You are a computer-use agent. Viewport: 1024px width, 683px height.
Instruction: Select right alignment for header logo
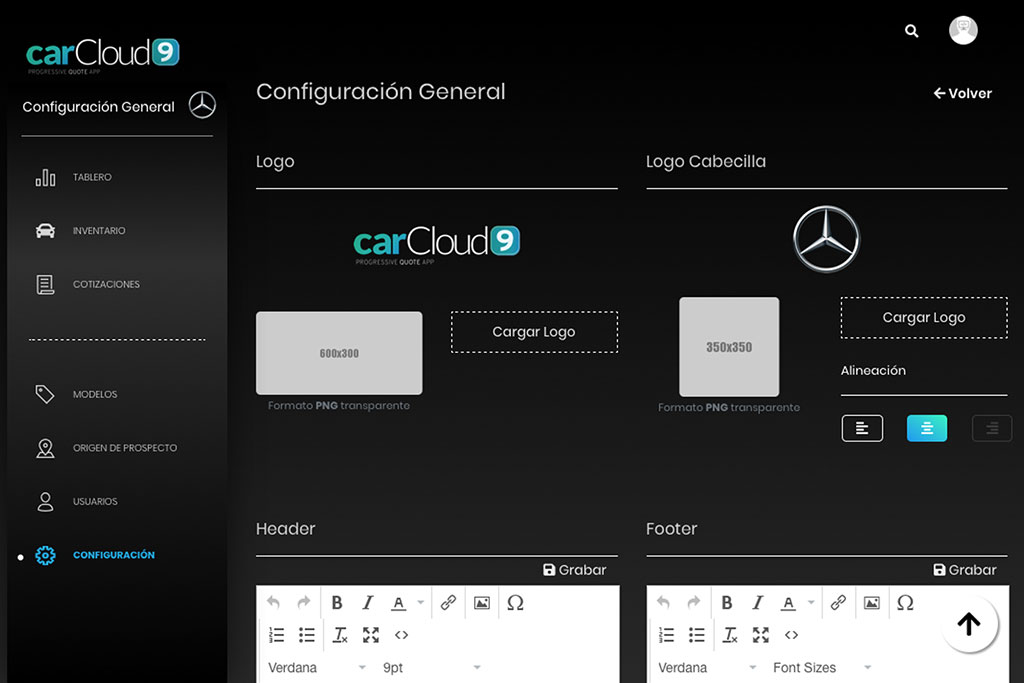click(992, 428)
